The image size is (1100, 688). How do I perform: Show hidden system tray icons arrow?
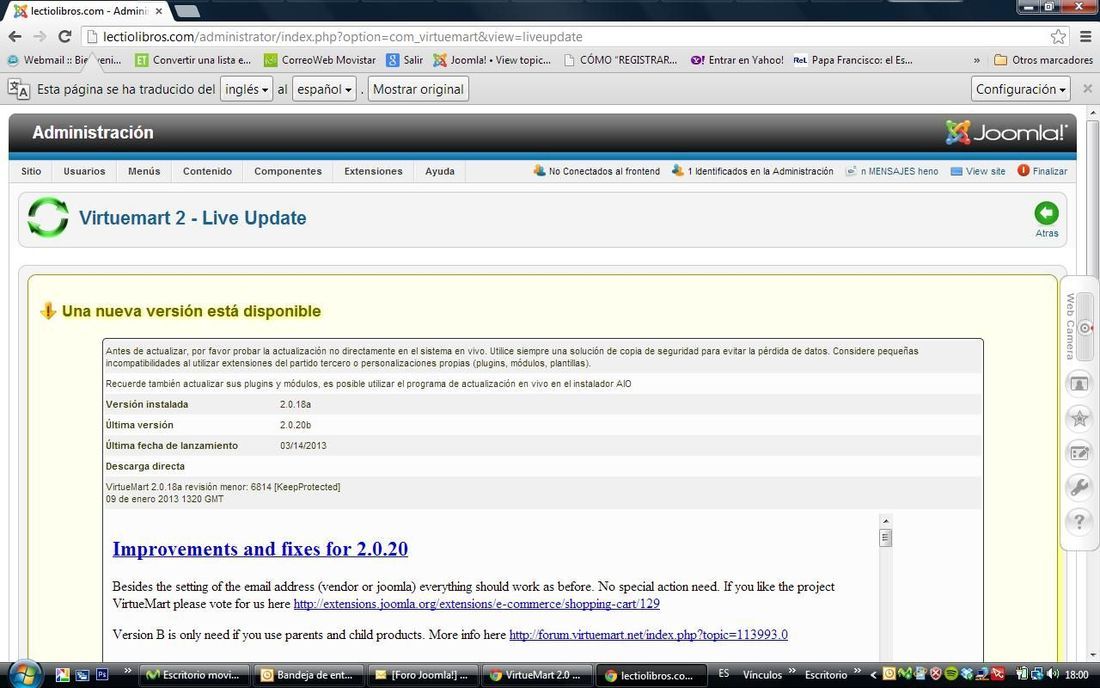(873, 675)
